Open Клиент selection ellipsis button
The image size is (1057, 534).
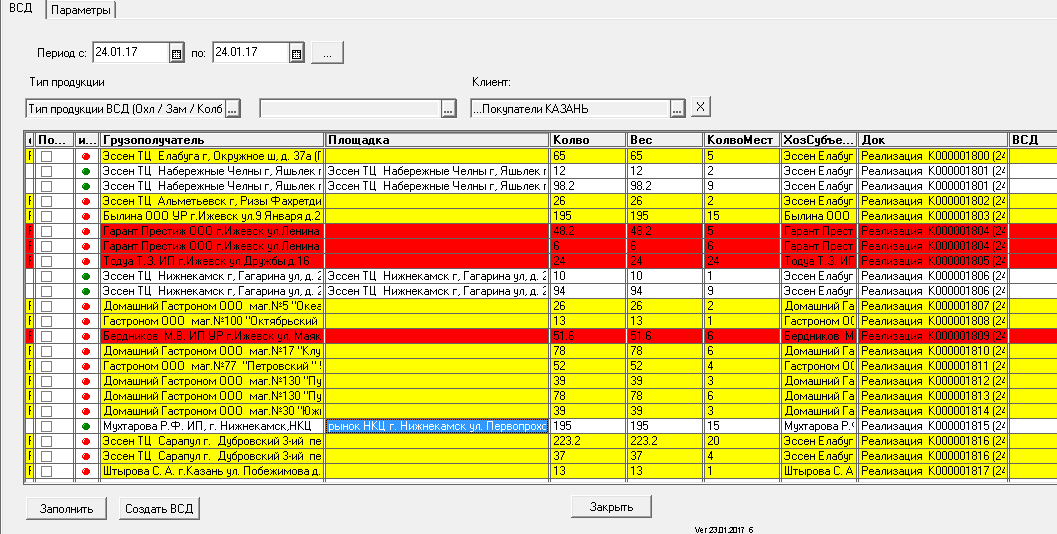click(677, 109)
